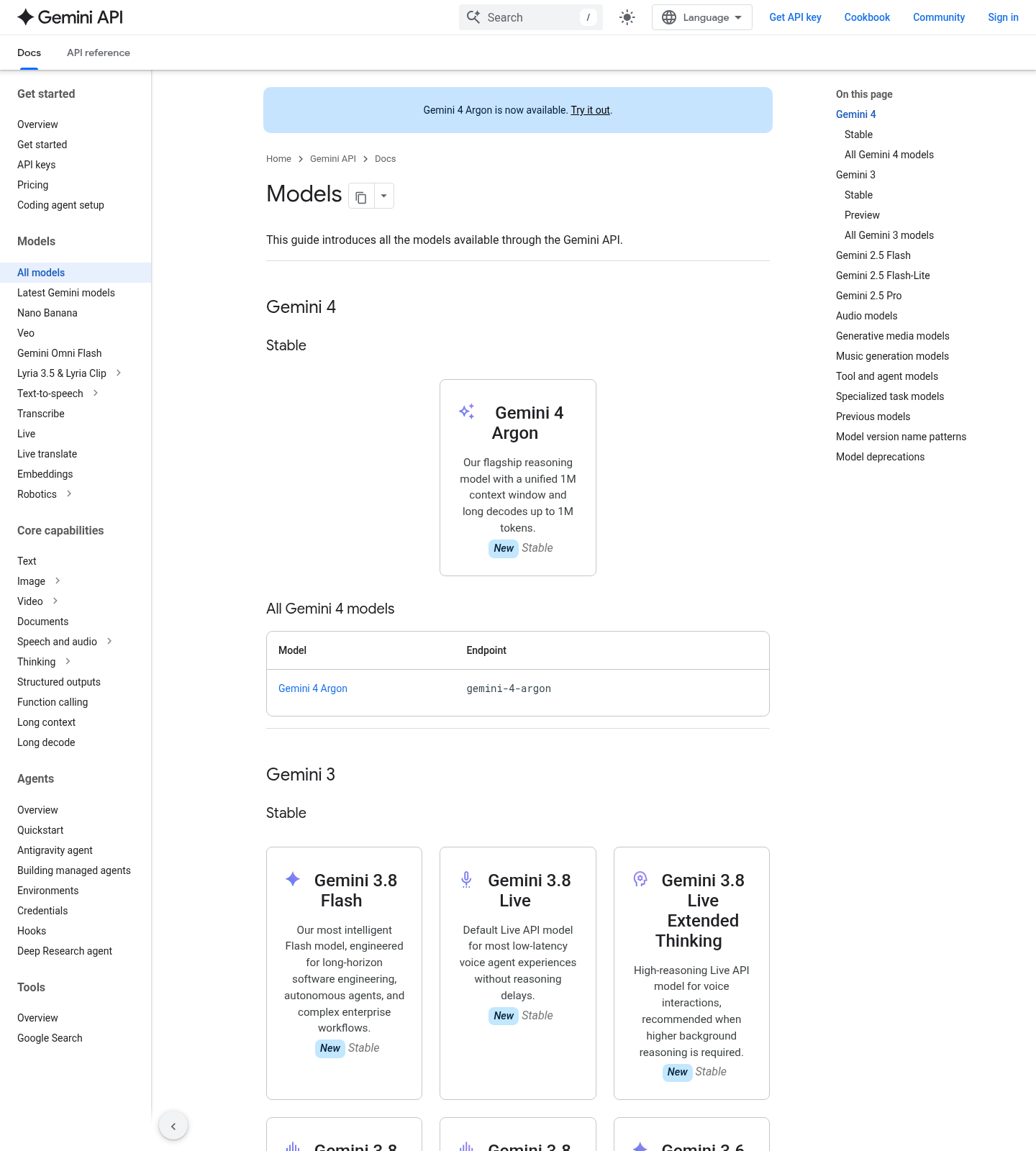Jump to Audio models section
Viewport: 1036px width, 1151px height.
pos(866,316)
